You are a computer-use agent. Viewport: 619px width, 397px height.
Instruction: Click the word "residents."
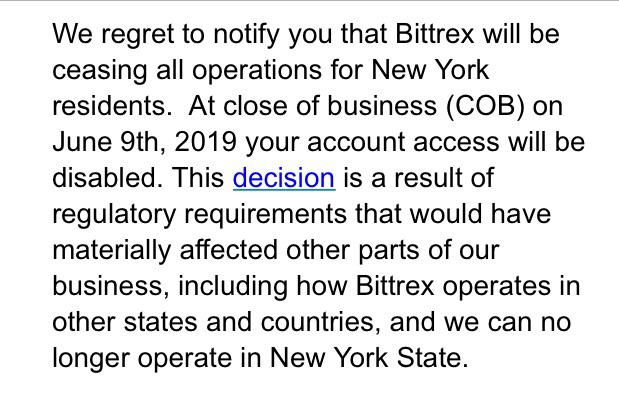point(112,106)
